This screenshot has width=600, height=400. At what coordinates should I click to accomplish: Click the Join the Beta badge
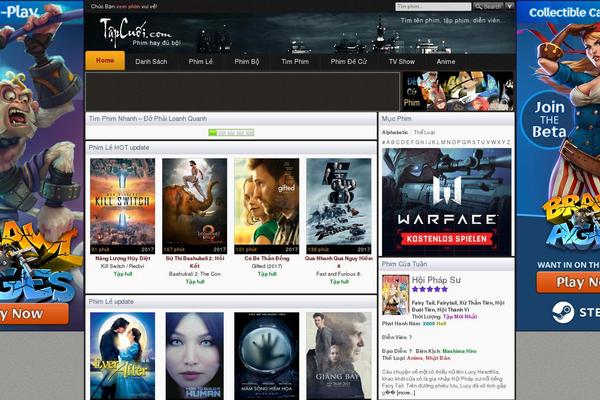pos(549,119)
